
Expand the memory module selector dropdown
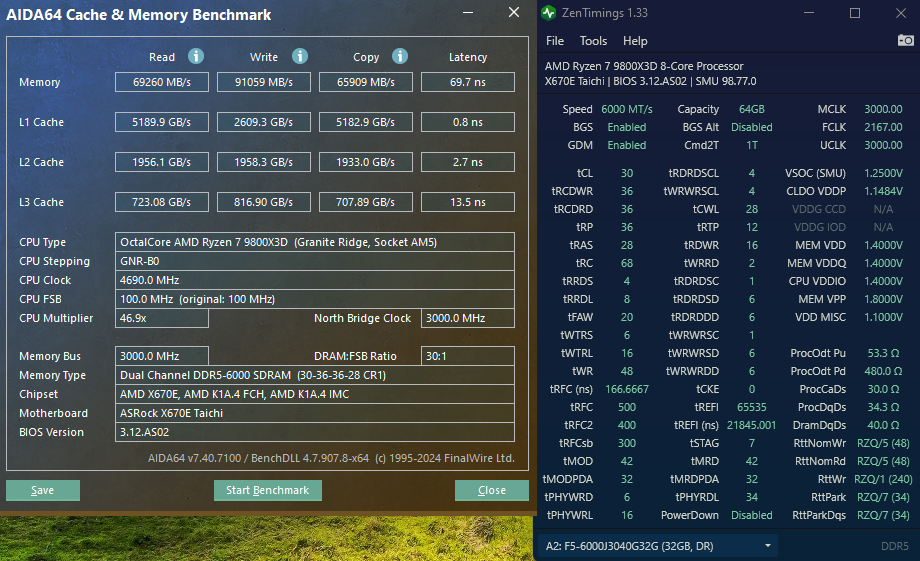coord(768,545)
